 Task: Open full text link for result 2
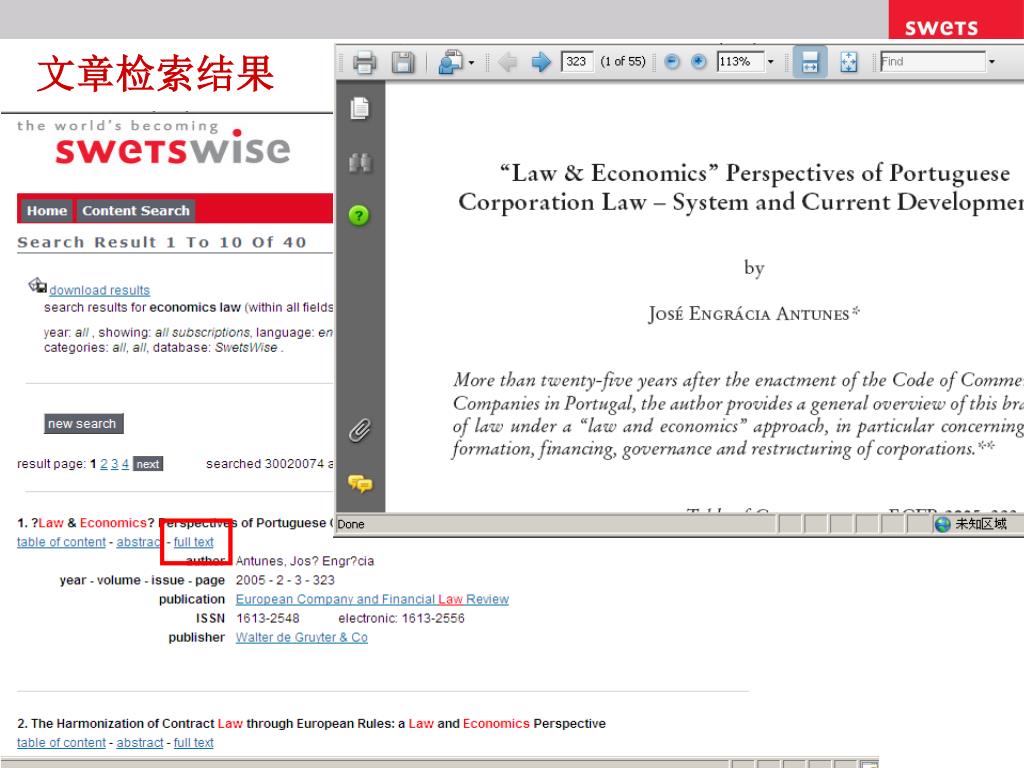click(x=193, y=743)
